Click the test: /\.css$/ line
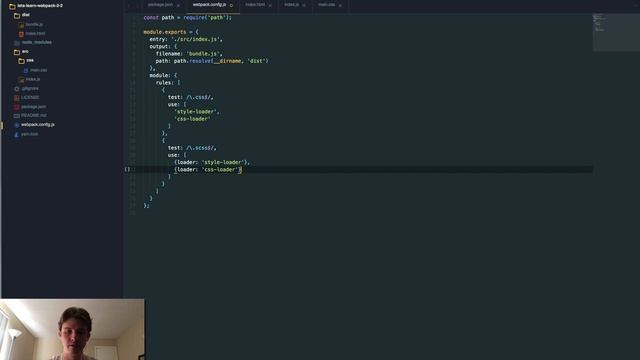 (191, 97)
